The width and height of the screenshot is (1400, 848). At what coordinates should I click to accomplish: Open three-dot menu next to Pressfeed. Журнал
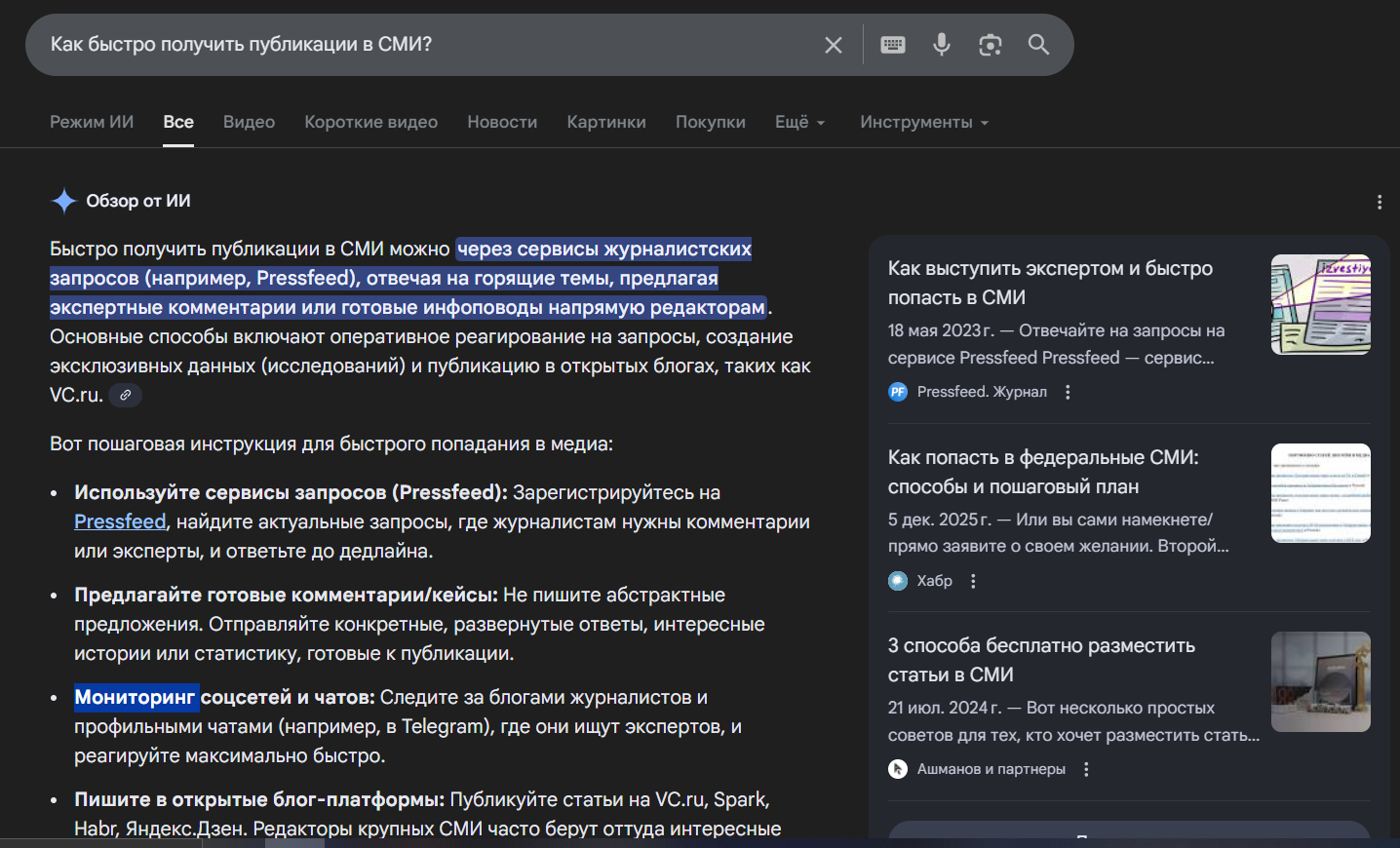point(1068,392)
